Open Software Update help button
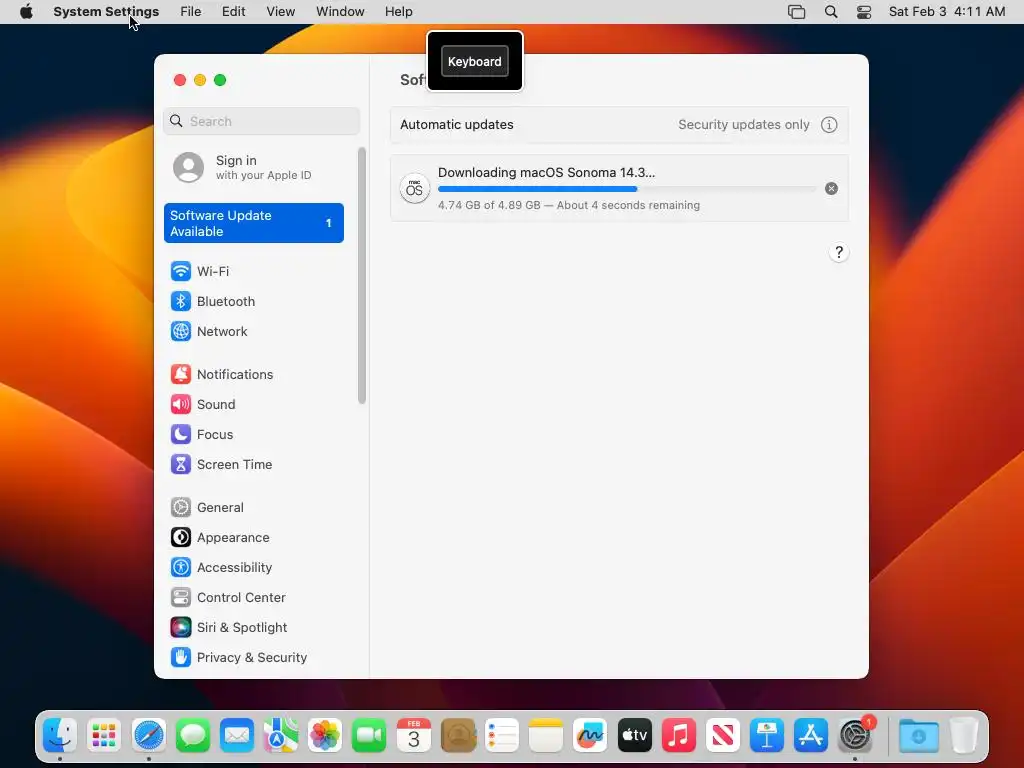1024x768 pixels. (839, 252)
